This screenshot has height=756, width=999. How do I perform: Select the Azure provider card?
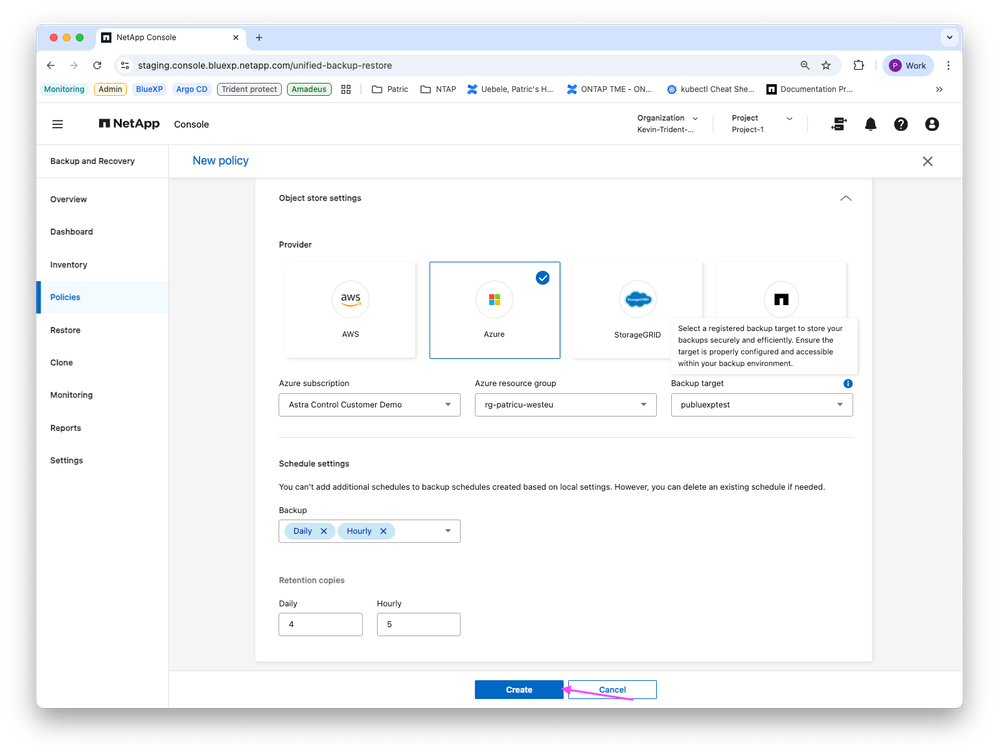[x=494, y=310]
